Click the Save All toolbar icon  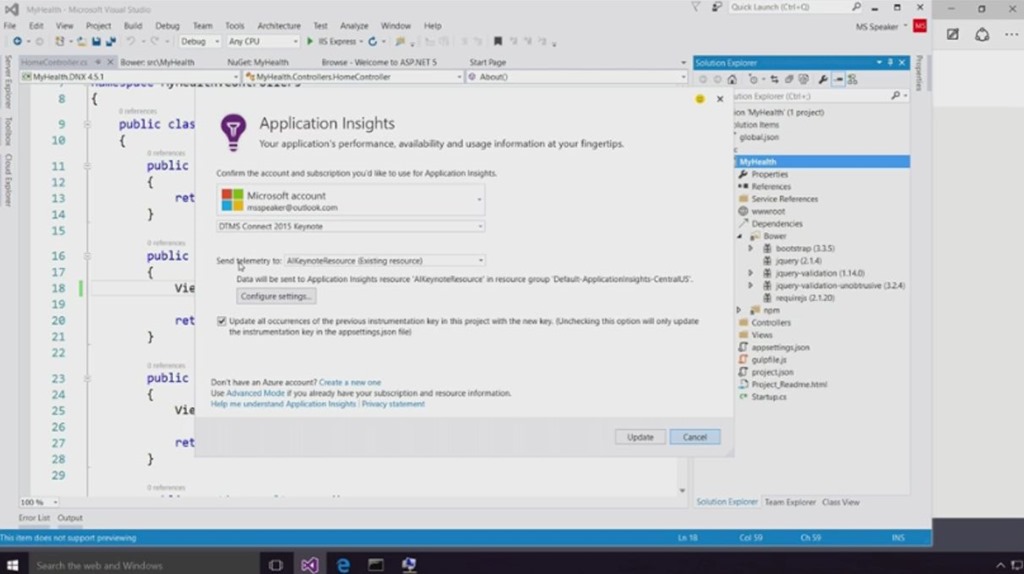109,41
